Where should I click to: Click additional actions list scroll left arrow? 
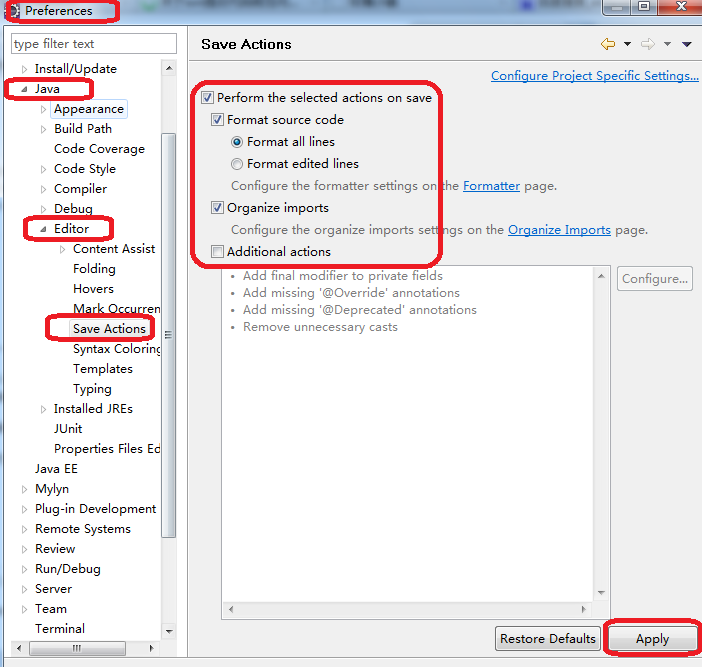coord(231,609)
